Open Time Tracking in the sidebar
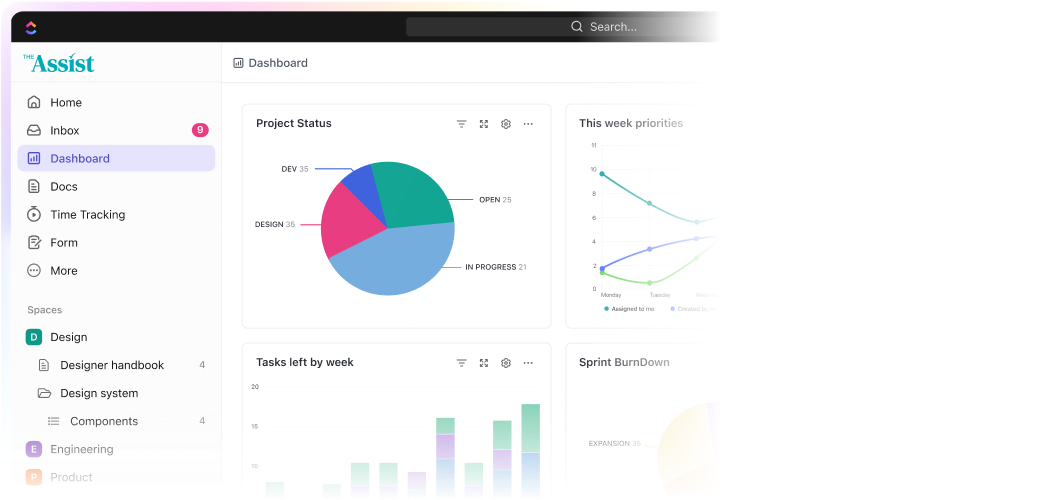The height and width of the screenshot is (500, 1060). coord(116,214)
